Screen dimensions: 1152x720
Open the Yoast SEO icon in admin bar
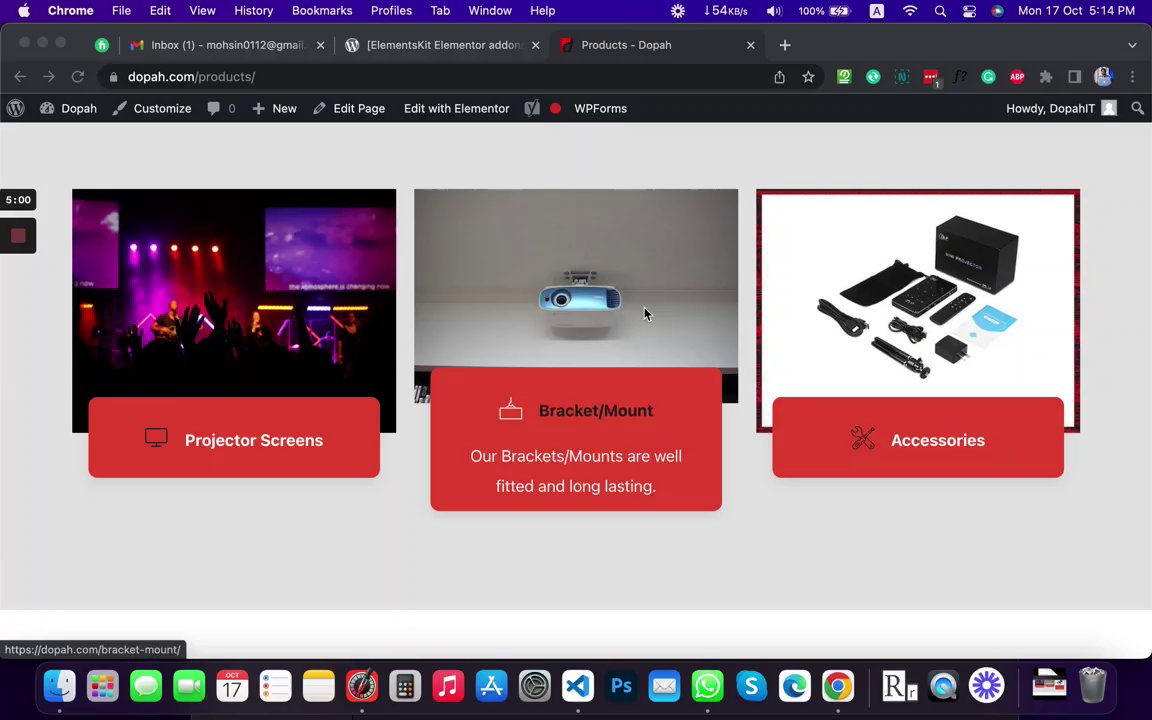tap(533, 108)
